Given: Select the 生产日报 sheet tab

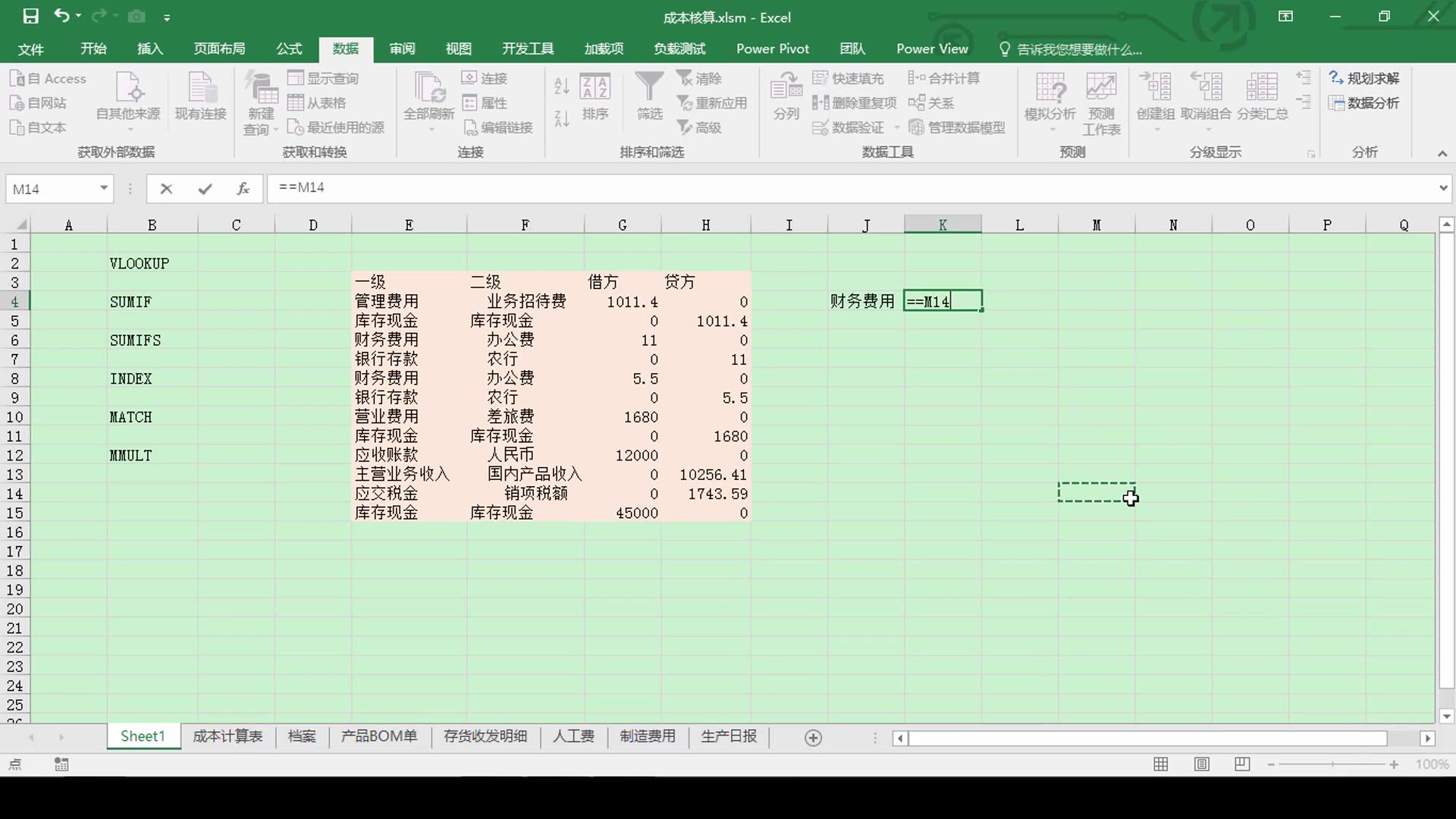Looking at the screenshot, I should coord(729,737).
